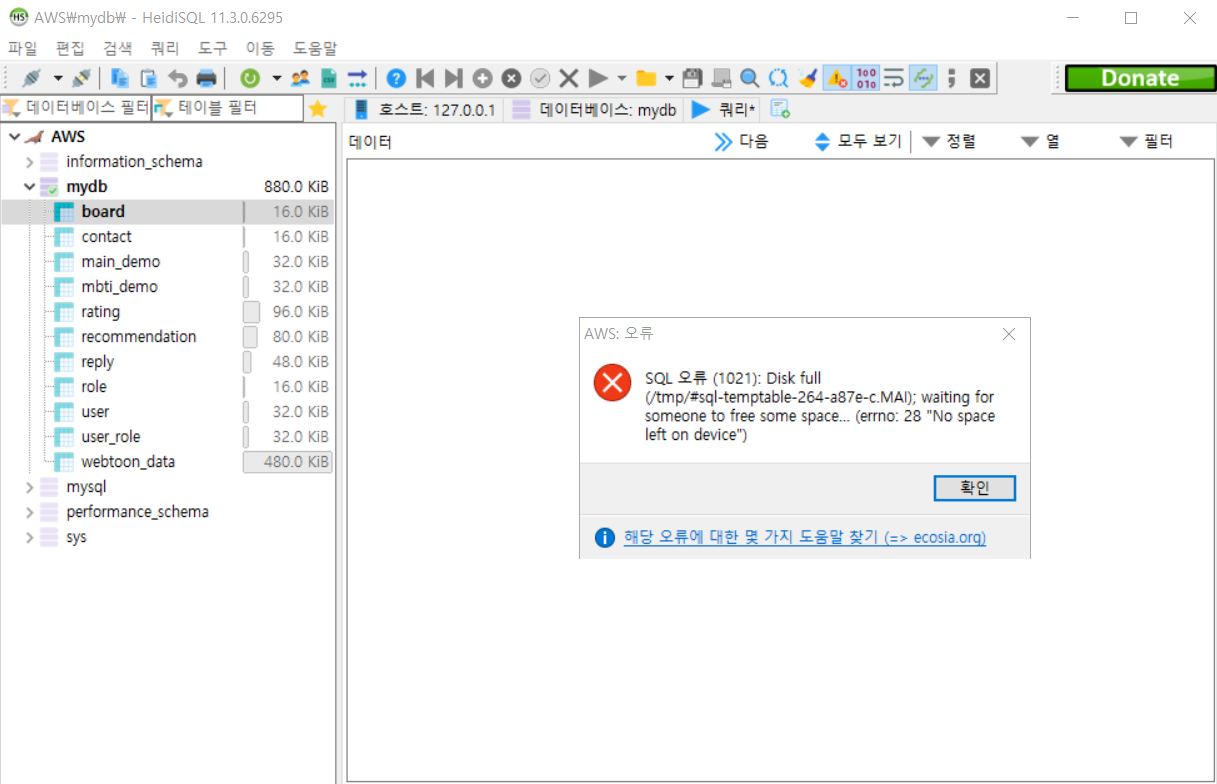Image resolution: width=1217 pixels, height=784 pixels.
Task: Click the yellow favorites star icon
Action: [318, 108]
